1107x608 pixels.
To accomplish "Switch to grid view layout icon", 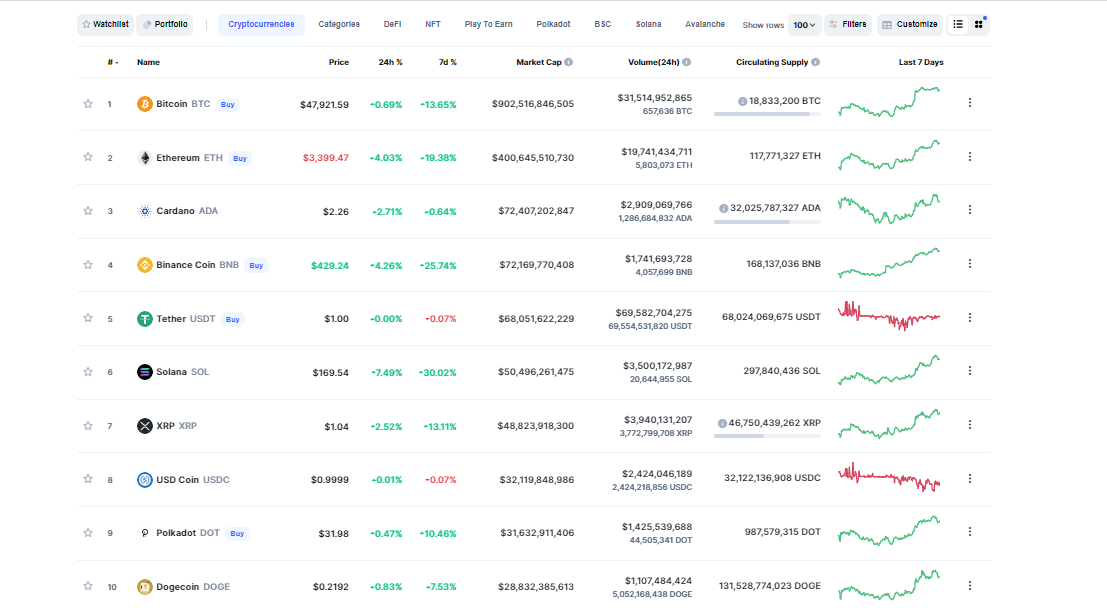I will [x=979, y=24].
